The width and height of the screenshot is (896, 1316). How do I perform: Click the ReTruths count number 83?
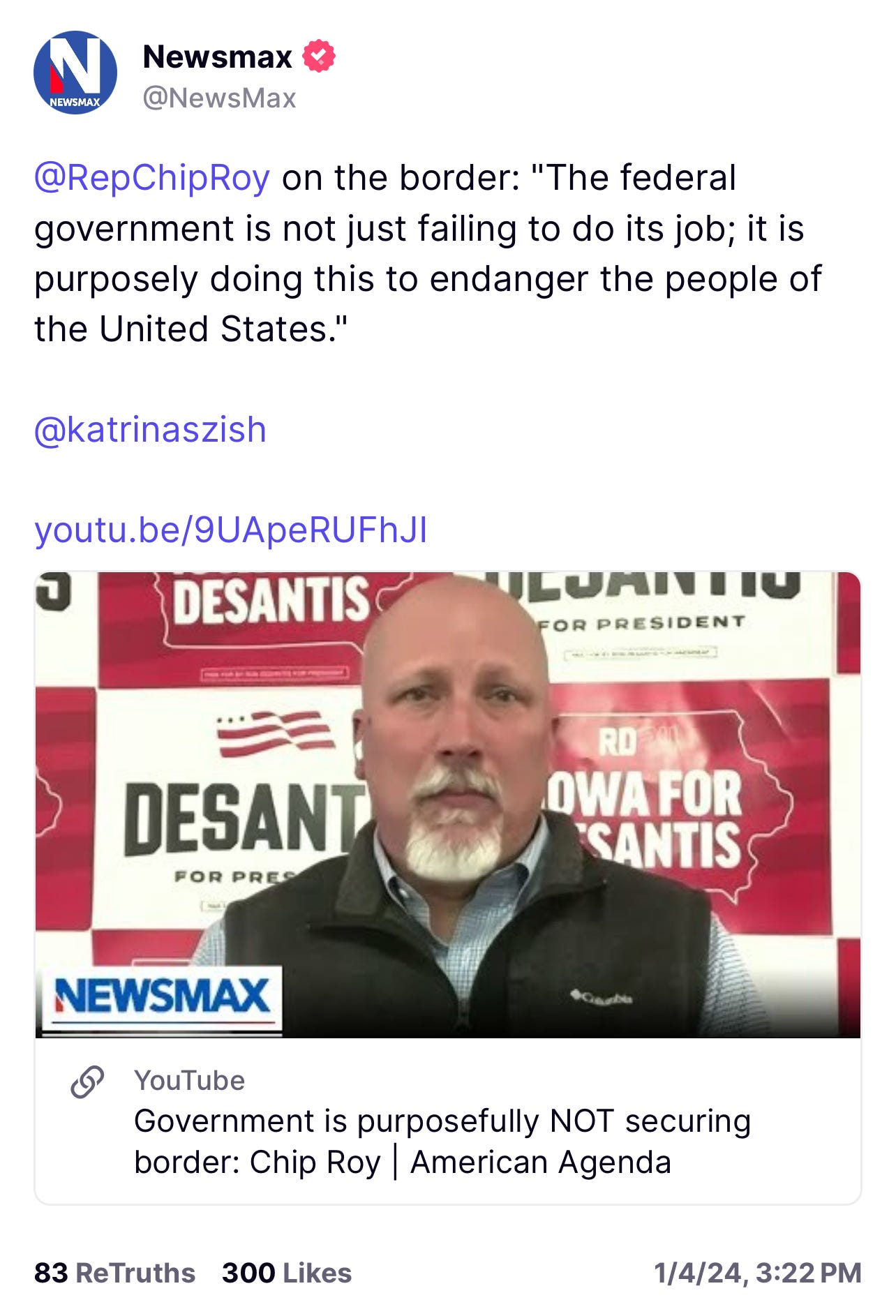point(51,1273)
